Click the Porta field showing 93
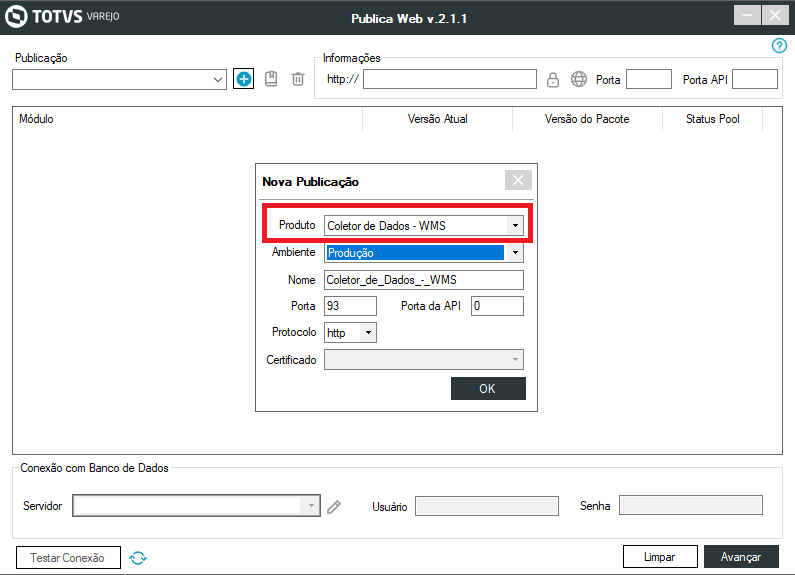This screenshot has height=575, width=795. pyautogui.click(x=350, y=306)
